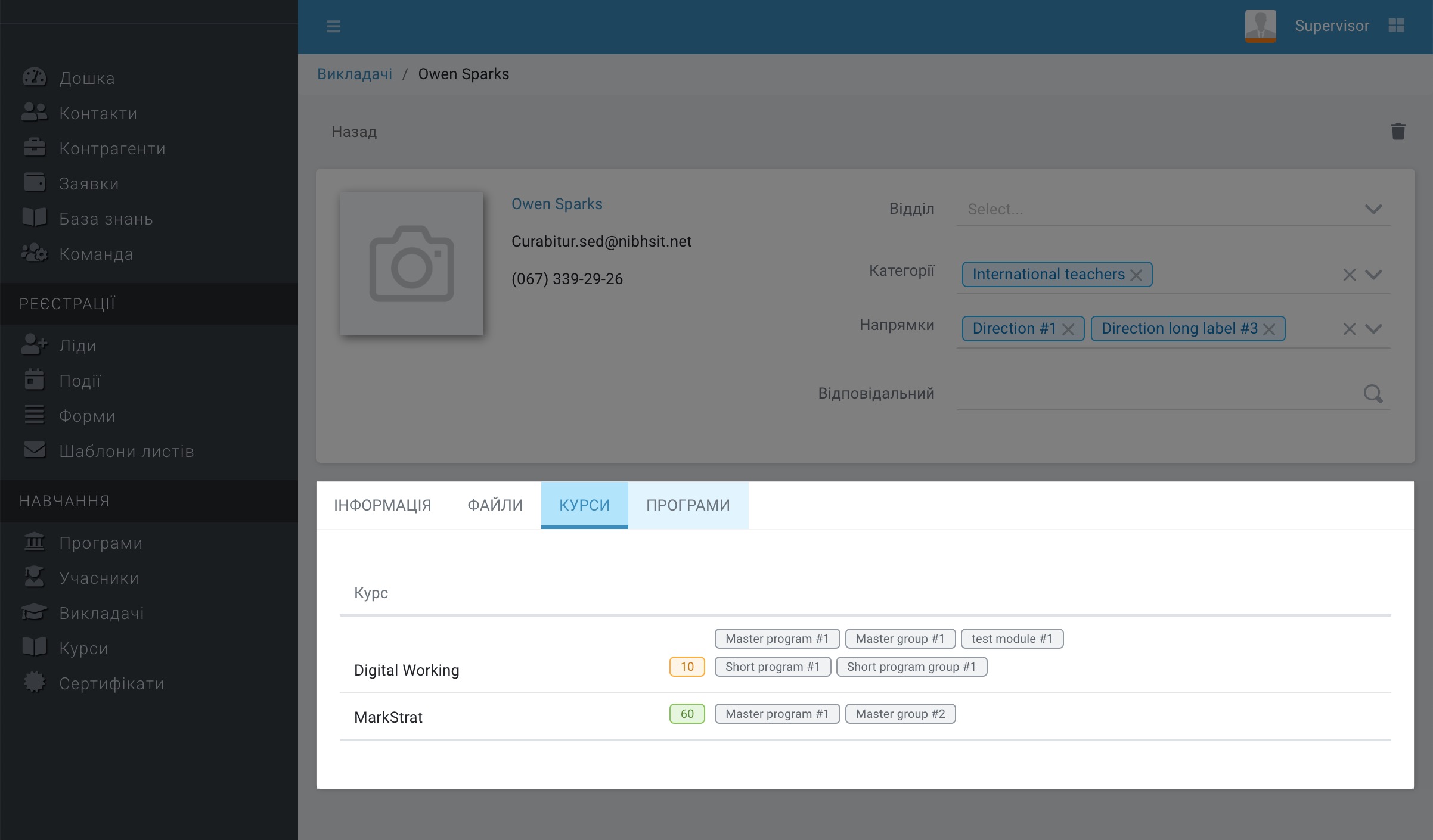1433x840 pixels.
Task: Click Short program #1 tag
Action: pos(773,667)
